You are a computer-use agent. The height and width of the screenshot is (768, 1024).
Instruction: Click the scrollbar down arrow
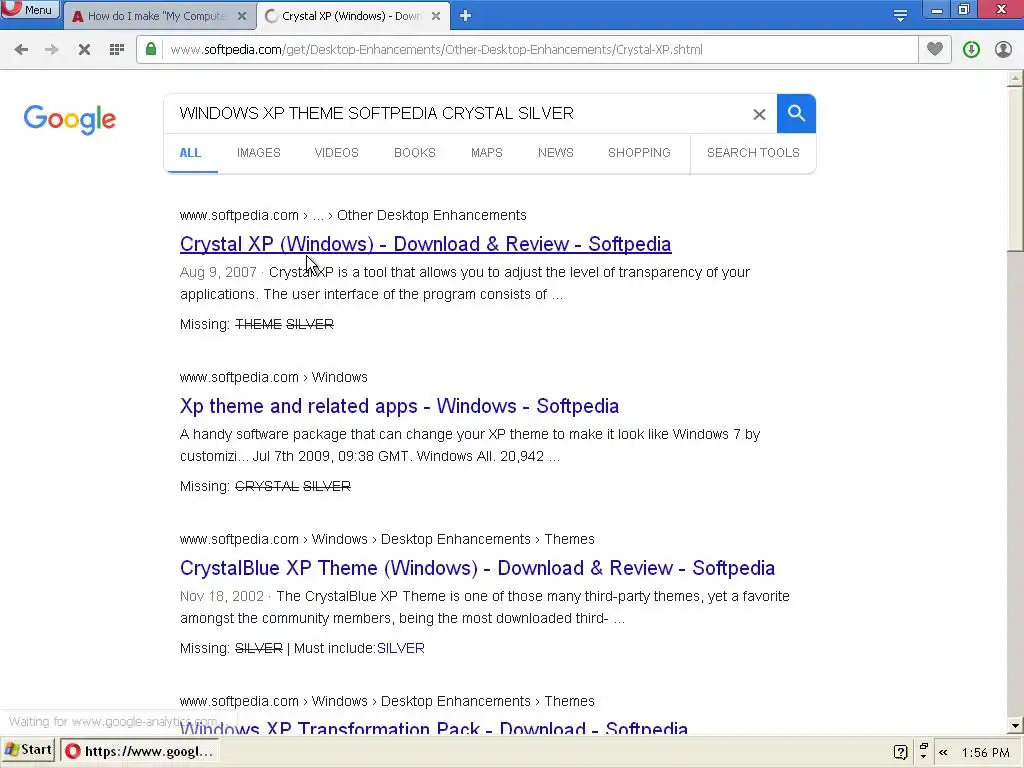(x=1015, y=726)
